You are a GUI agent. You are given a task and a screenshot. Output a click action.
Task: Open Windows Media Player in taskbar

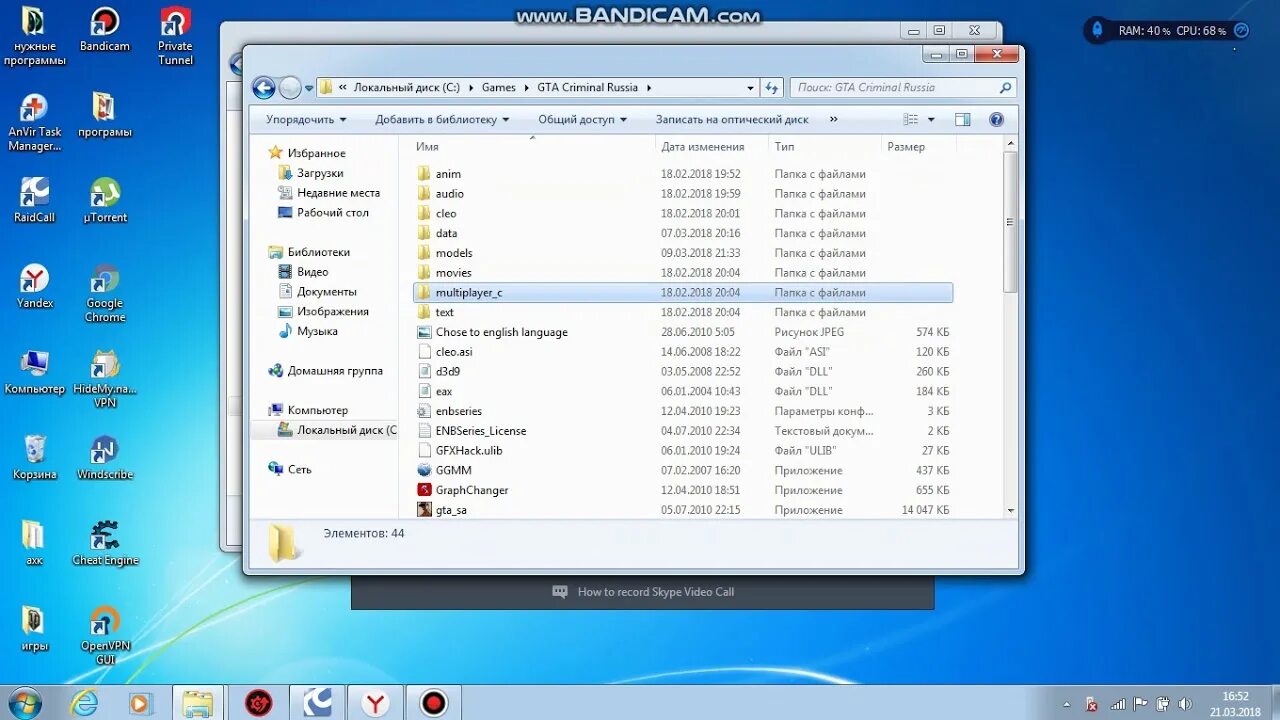click(x=141, y=703)
